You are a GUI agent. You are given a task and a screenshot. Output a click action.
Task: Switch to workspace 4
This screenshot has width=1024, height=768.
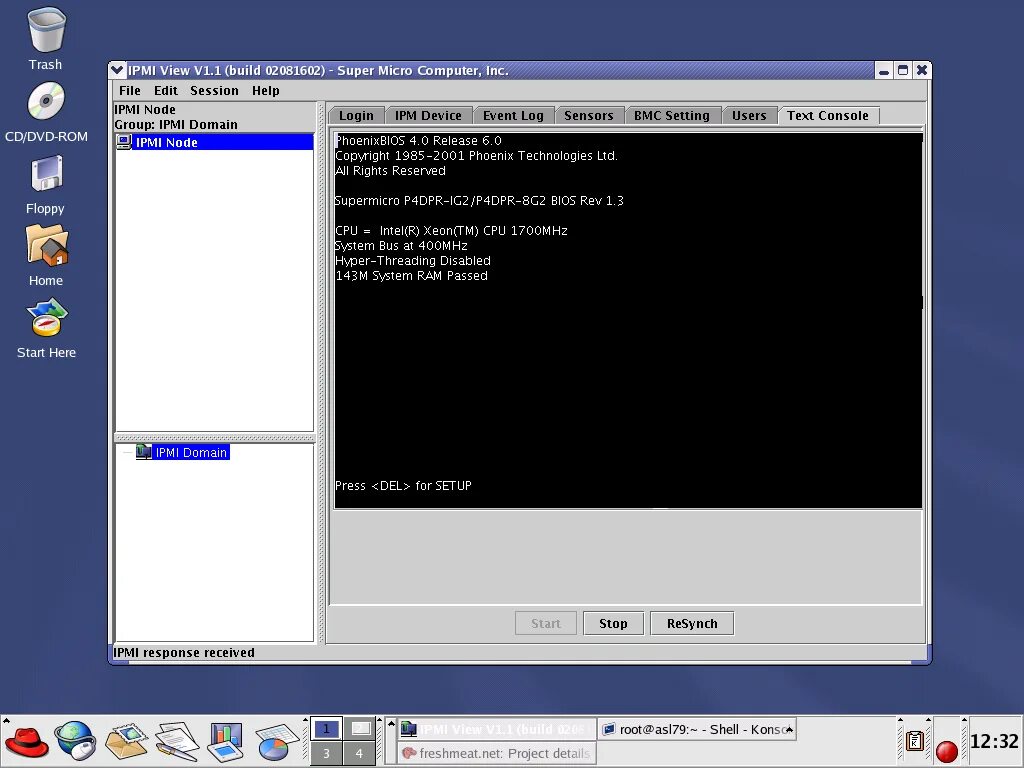(x=359, y=753)
